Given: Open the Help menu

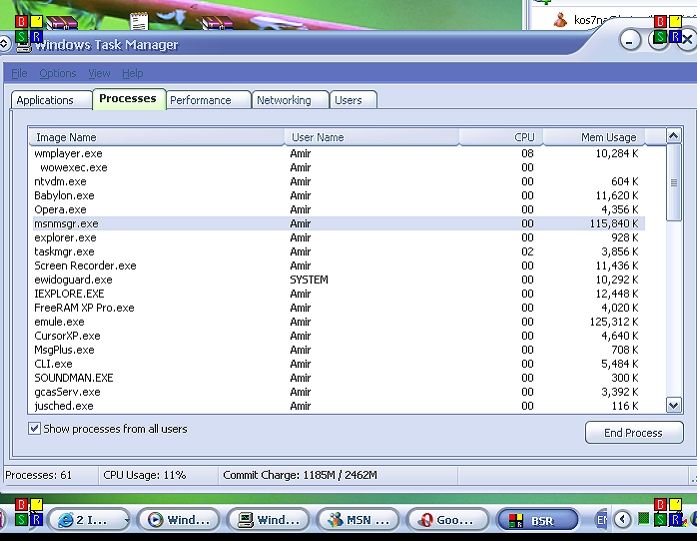Looking at the screenshot, I should [132, 73].
